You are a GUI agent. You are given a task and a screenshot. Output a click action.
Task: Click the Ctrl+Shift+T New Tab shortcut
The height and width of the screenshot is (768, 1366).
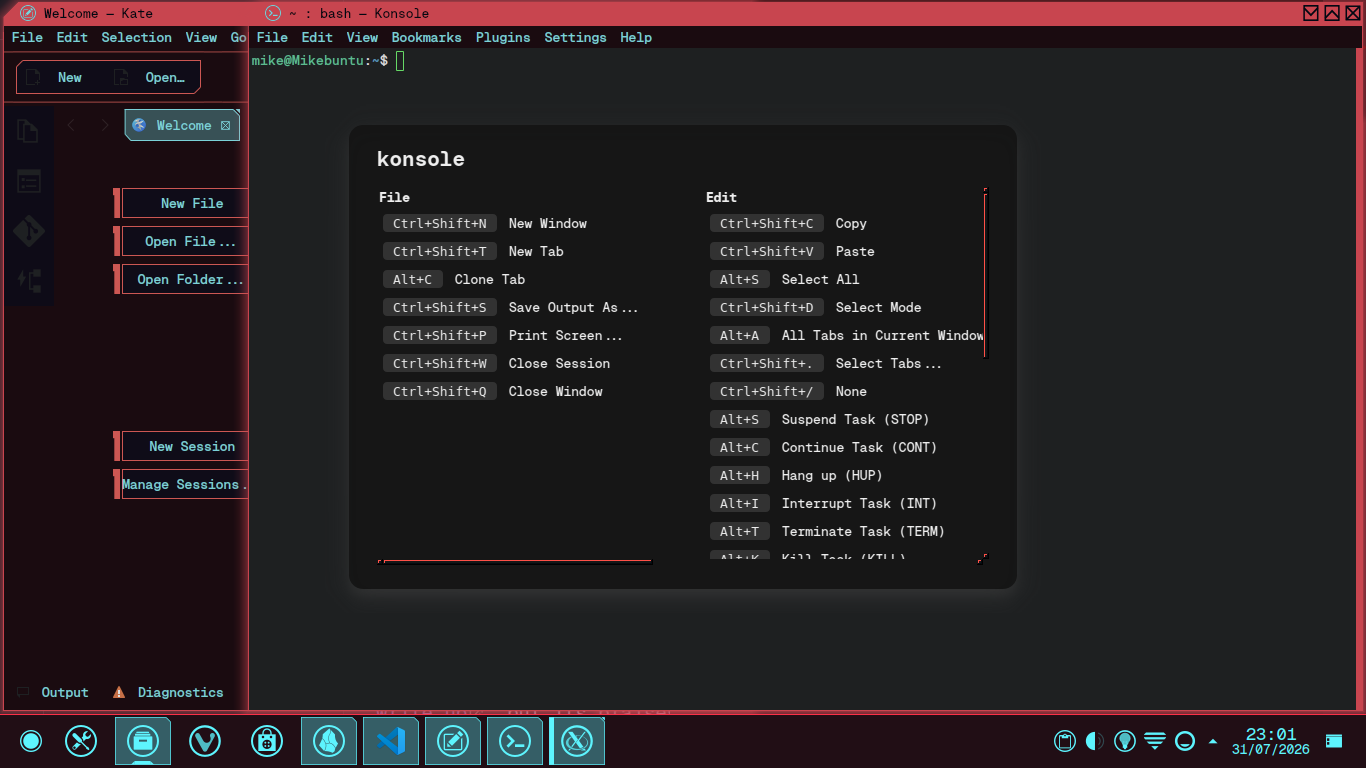coord(473,251)
